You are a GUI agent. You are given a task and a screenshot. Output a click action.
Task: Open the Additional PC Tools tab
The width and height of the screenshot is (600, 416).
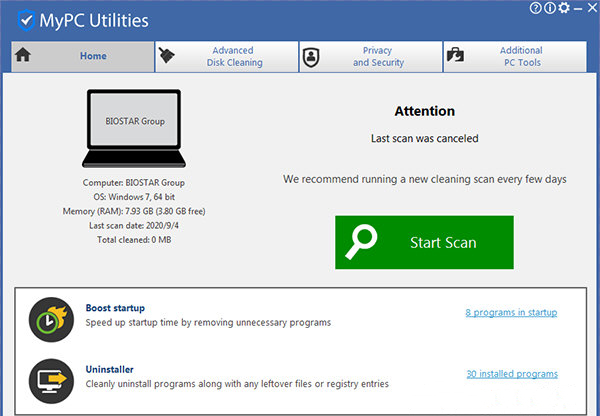tap(515, 57)
